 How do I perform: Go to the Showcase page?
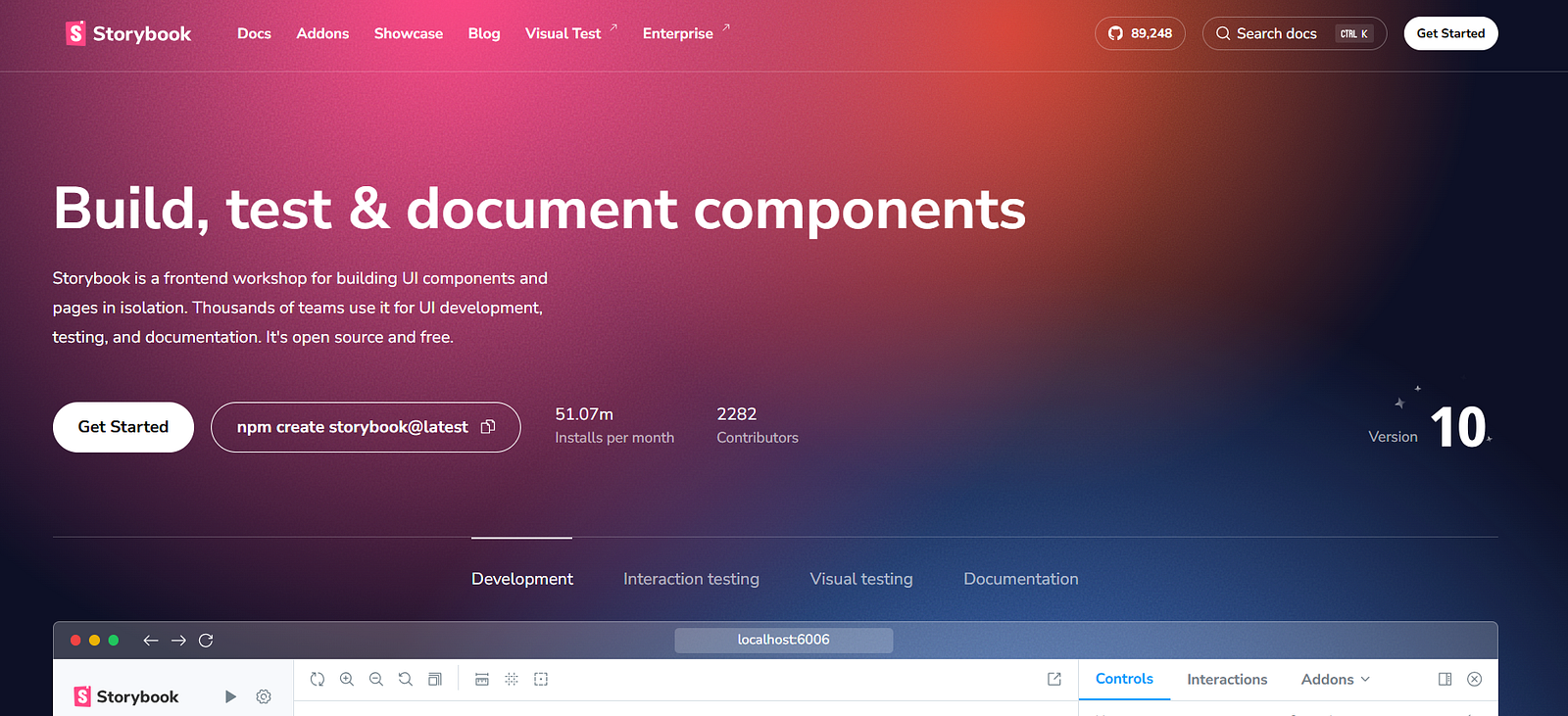coord(409,33)
